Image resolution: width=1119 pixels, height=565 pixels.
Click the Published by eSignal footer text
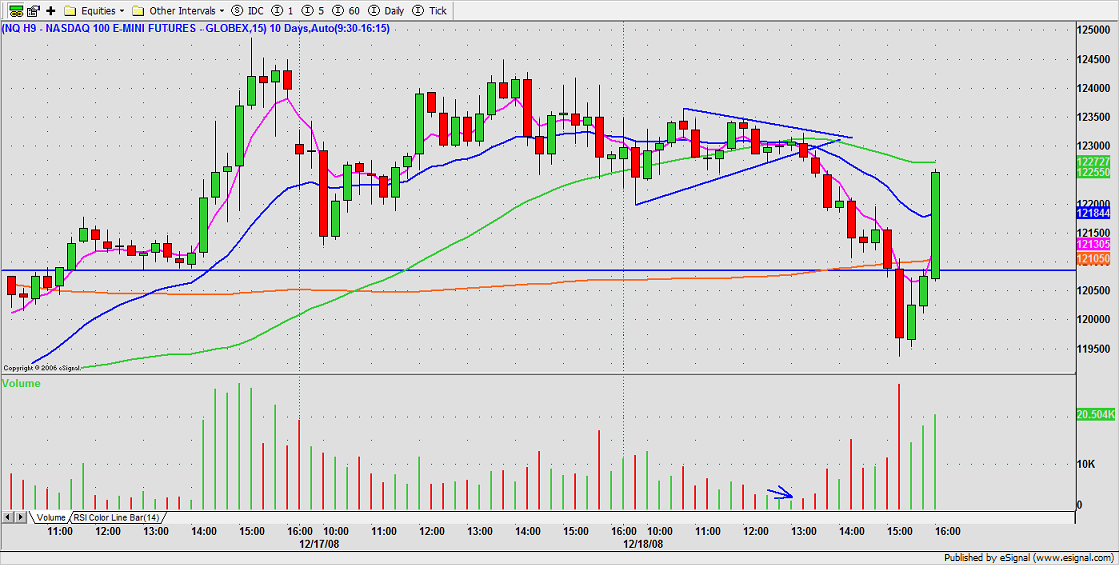[x=1030, y=557]
